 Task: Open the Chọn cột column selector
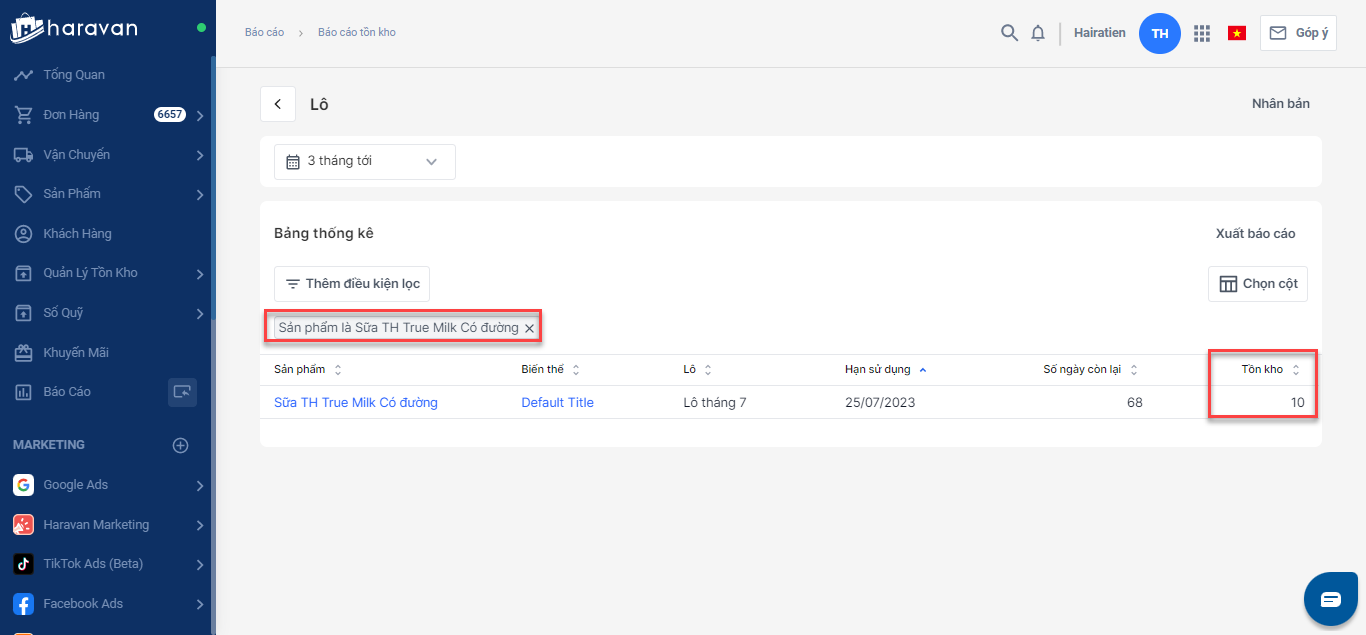tap(1258, 284)
